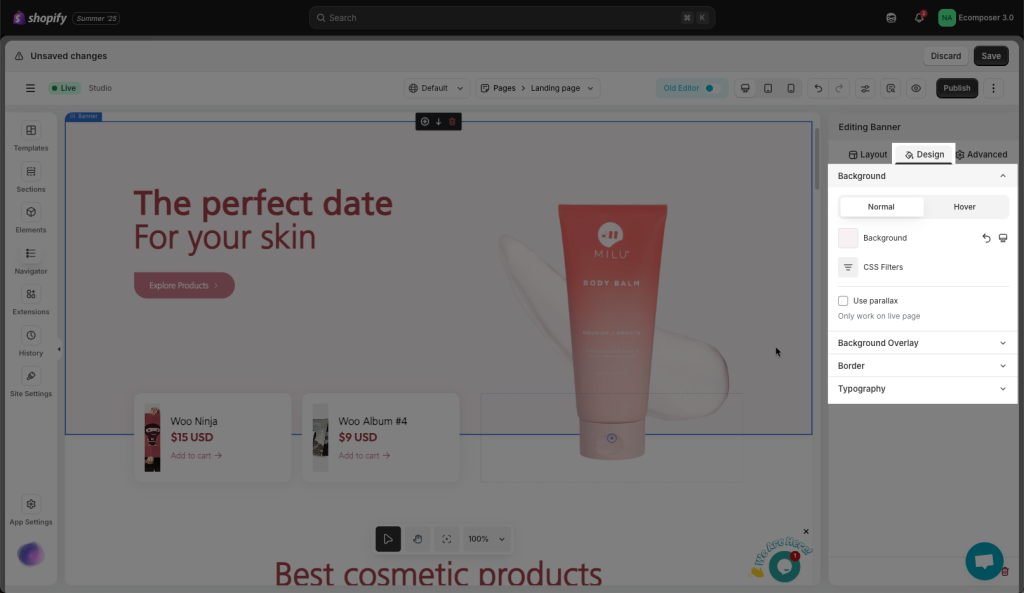Viewport: 1024px width, 593px height.
Task: Expand the Border section
Action: pyautogui.click(x=922, y=366)
